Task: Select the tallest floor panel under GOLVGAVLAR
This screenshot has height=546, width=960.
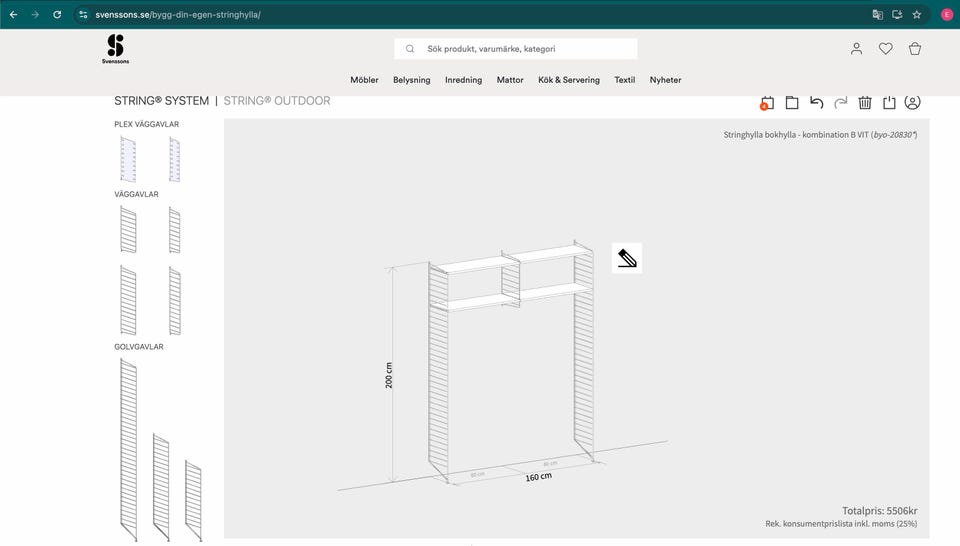Action: (x=128, y=450)
